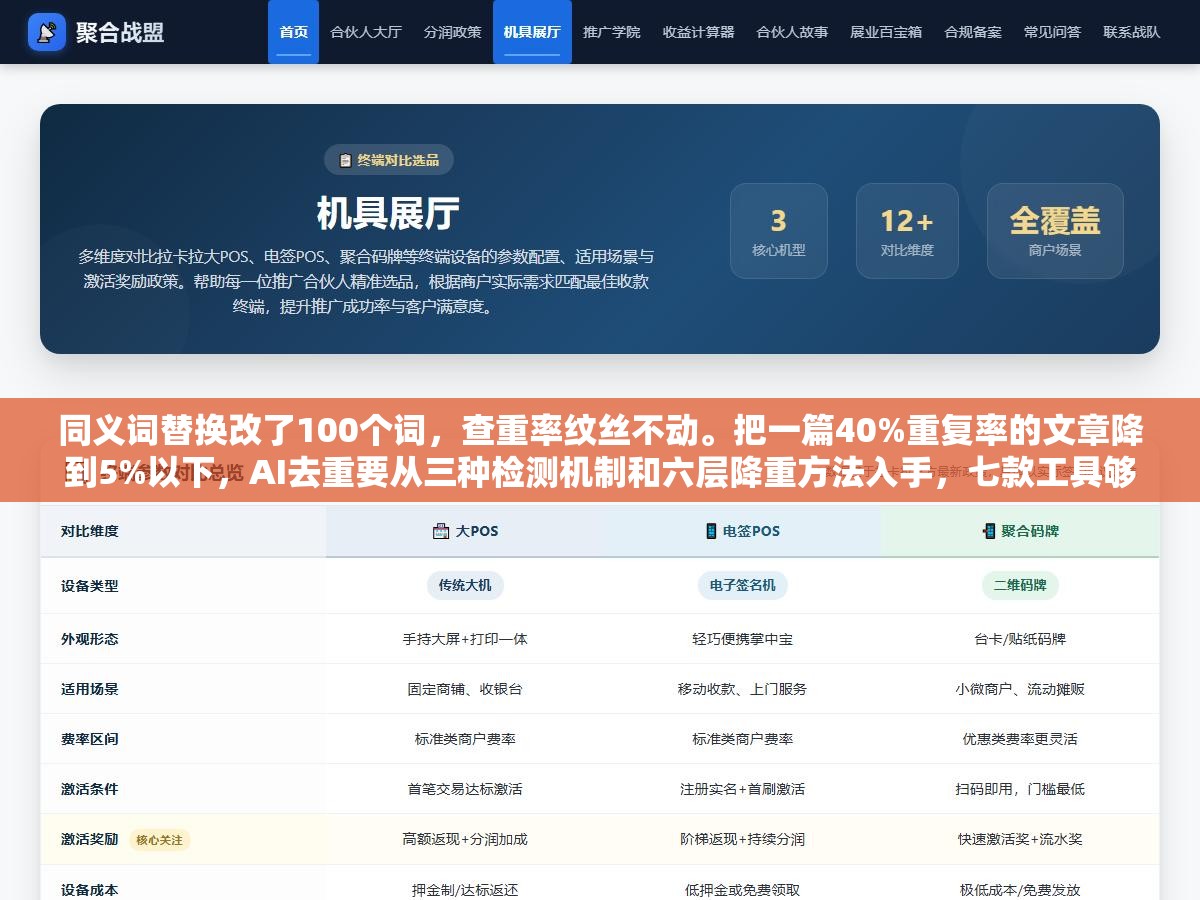Click the 核心关注 badge
Image resolution: width=1200 pixels, height=900 pixels.
tap(160, 840)
